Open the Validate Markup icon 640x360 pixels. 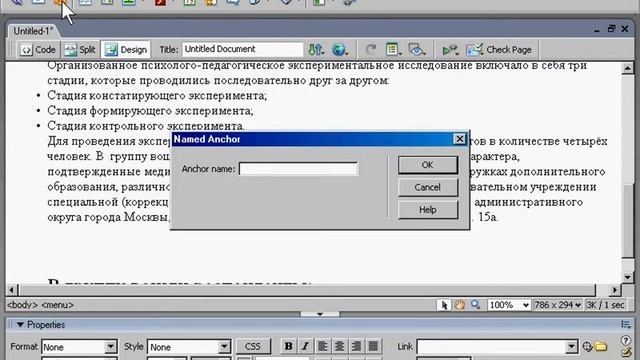[x=450, y=50]
